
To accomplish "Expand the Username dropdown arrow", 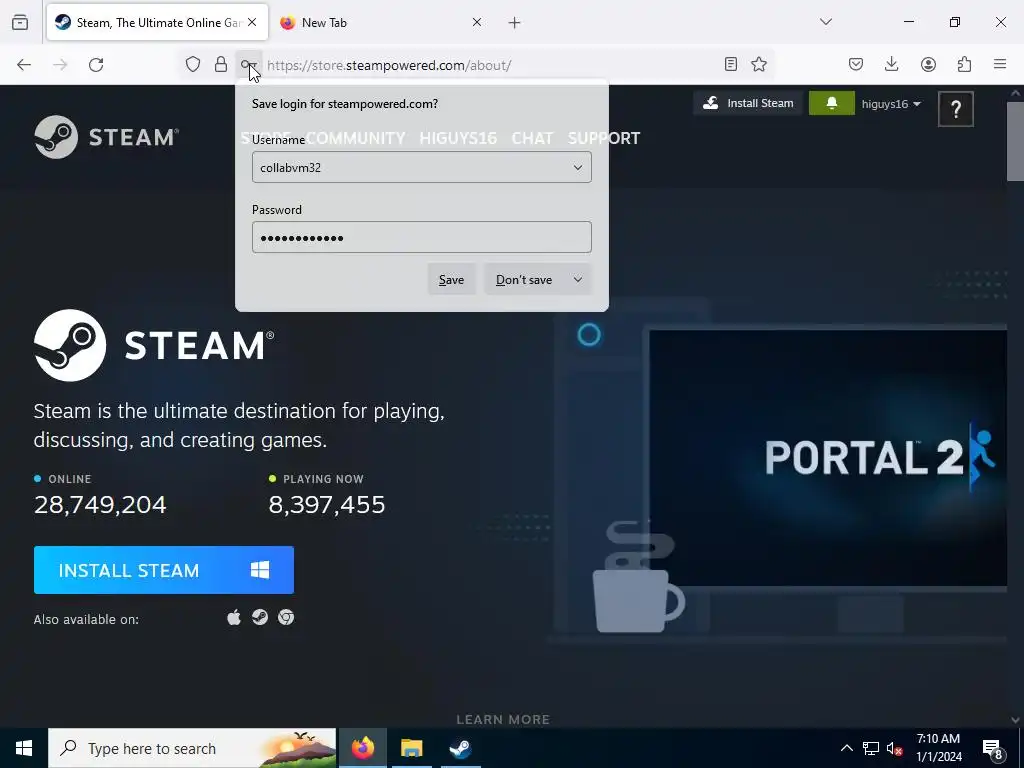I will pyautogui.click(x=578, y=167).
